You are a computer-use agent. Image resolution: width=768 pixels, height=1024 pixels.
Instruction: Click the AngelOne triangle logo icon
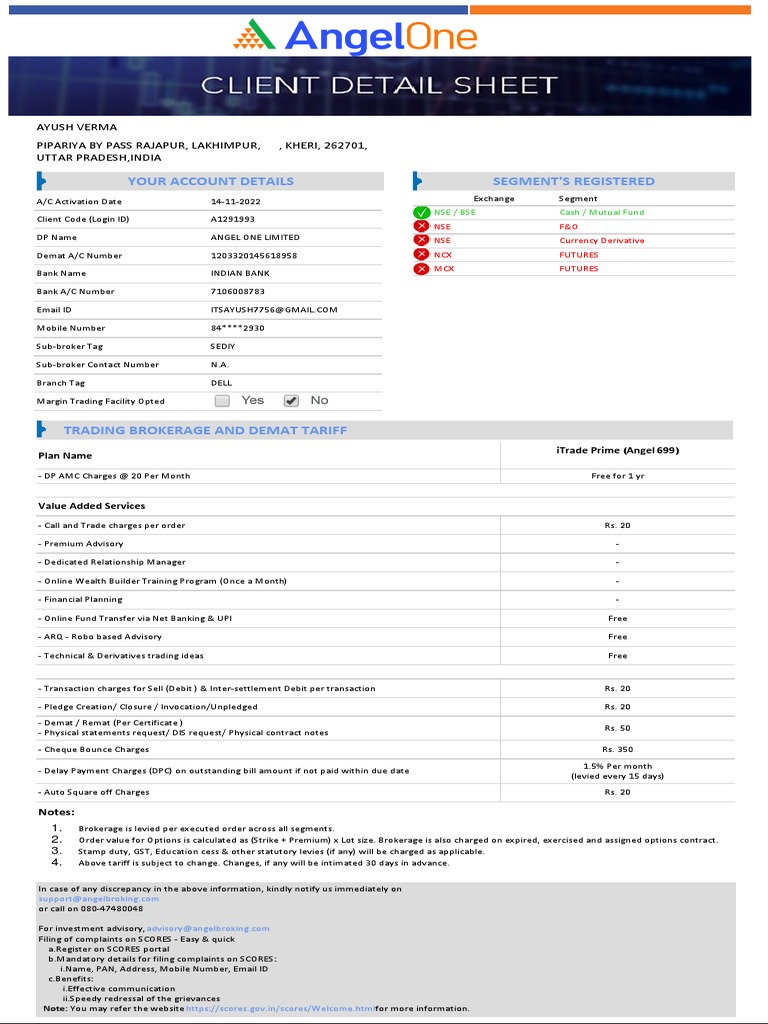click(253, 35)
